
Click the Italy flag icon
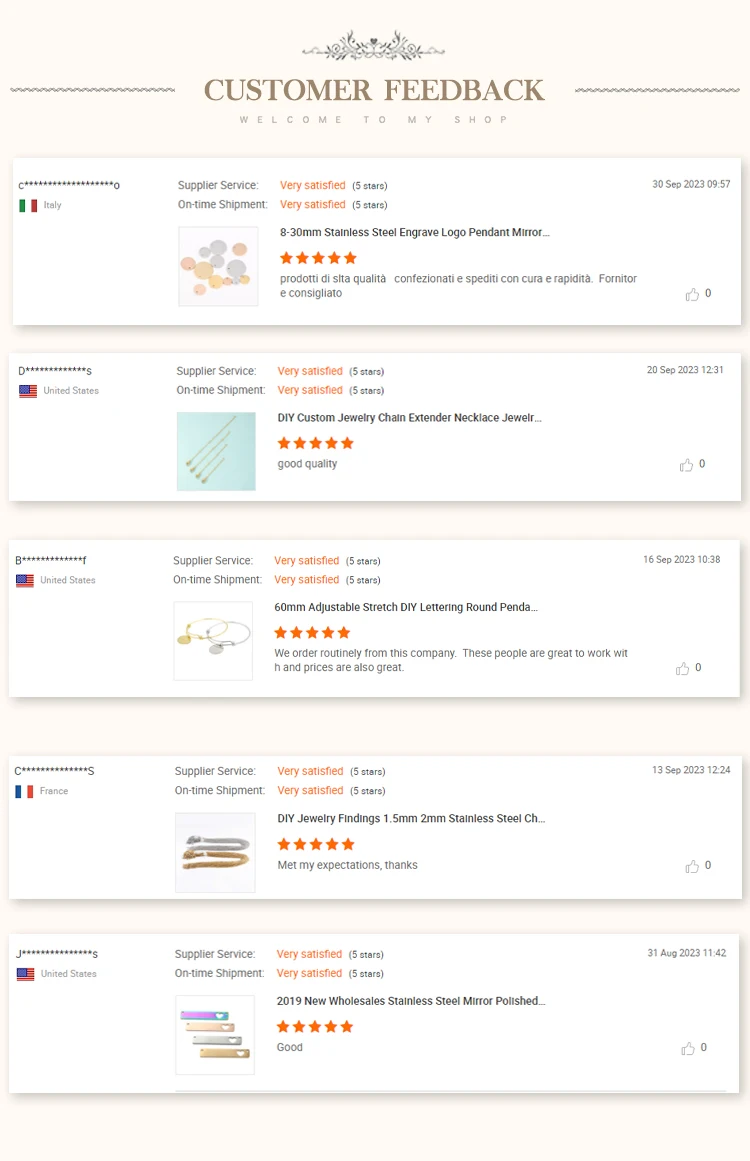pyautogui.click(x=28, y=205)
